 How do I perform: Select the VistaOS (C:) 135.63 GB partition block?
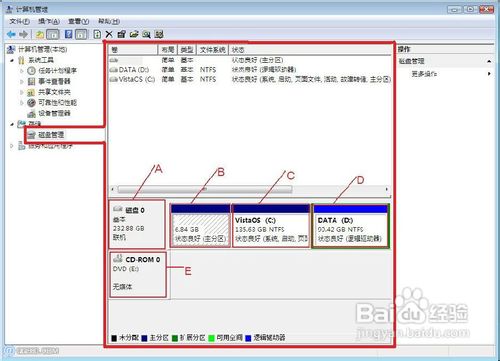pyautogui.click(x=271, y=226)
